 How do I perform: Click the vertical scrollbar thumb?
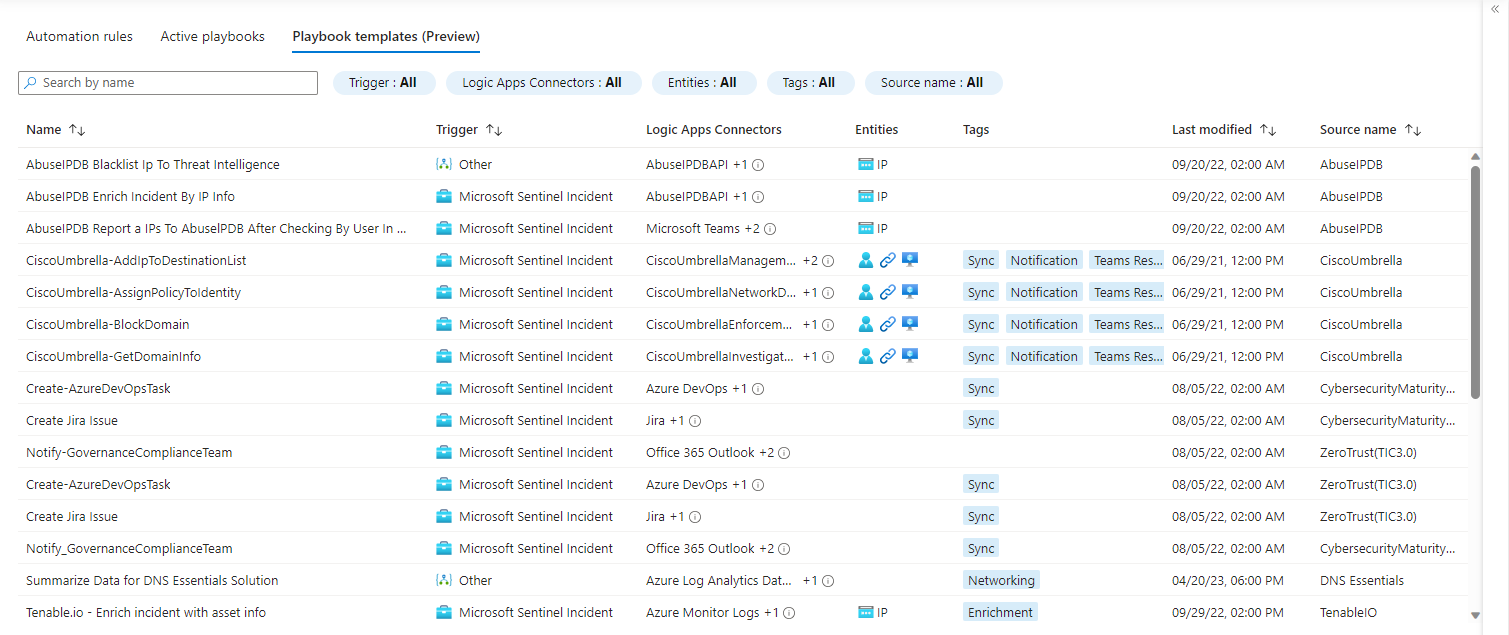point(1475,283)
